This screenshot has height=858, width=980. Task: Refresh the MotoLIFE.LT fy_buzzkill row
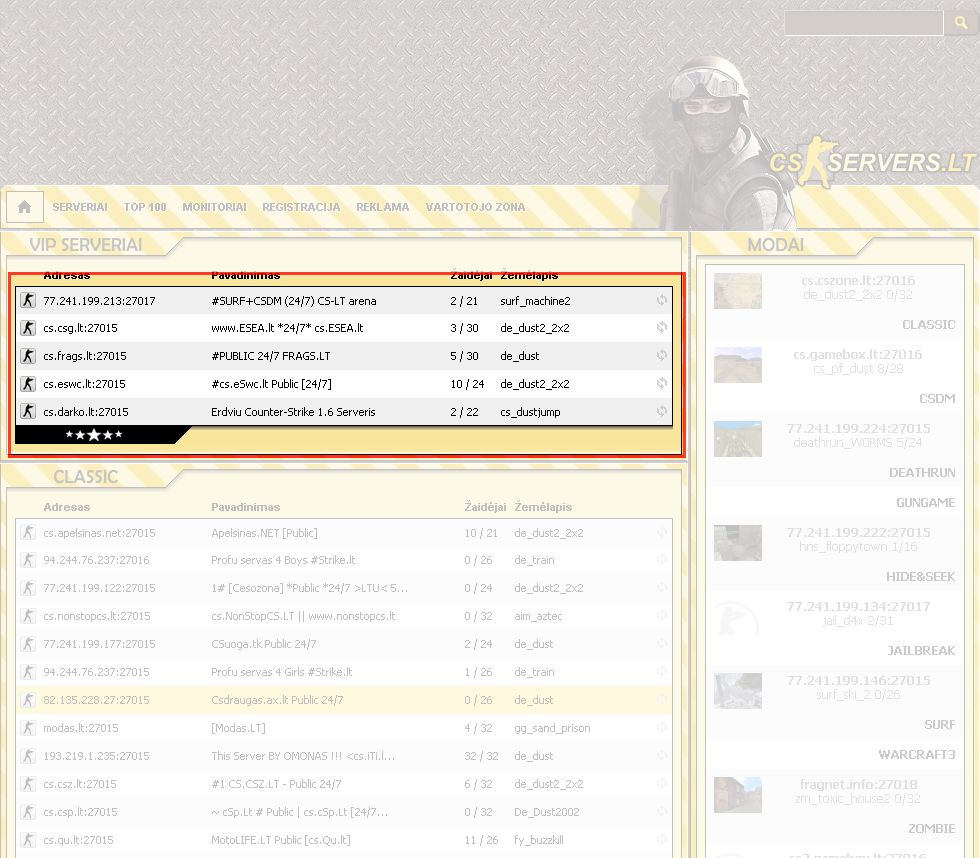661,839
